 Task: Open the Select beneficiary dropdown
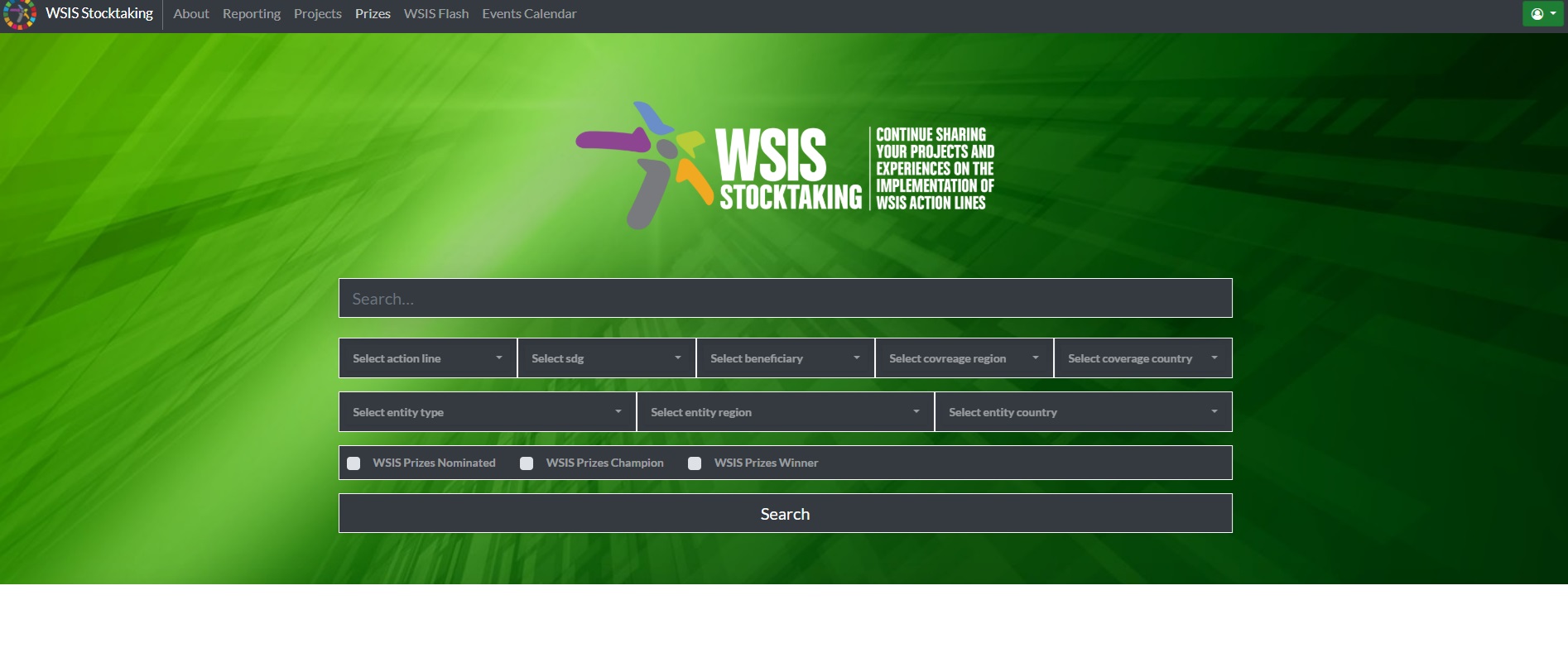coord(786,358)
